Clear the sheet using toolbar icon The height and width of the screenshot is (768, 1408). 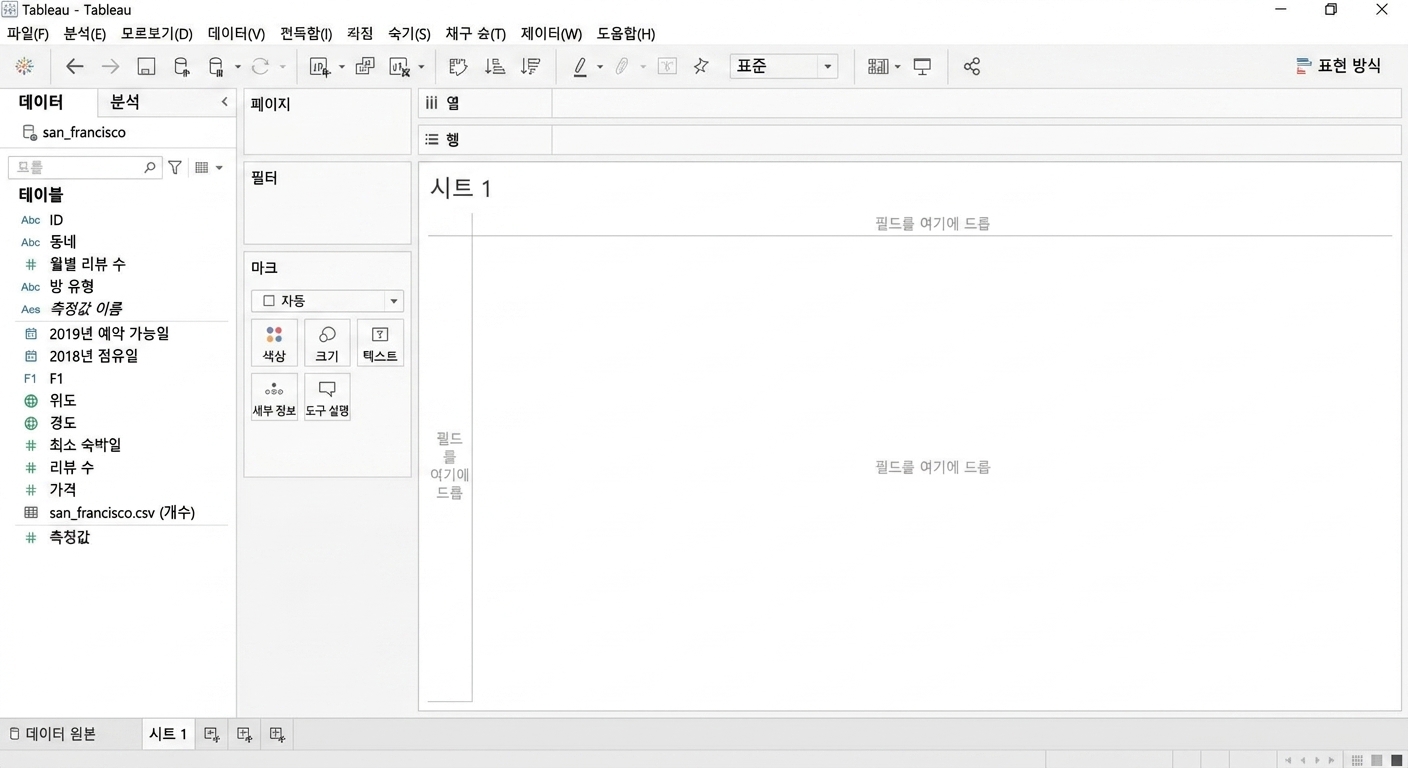399,67
